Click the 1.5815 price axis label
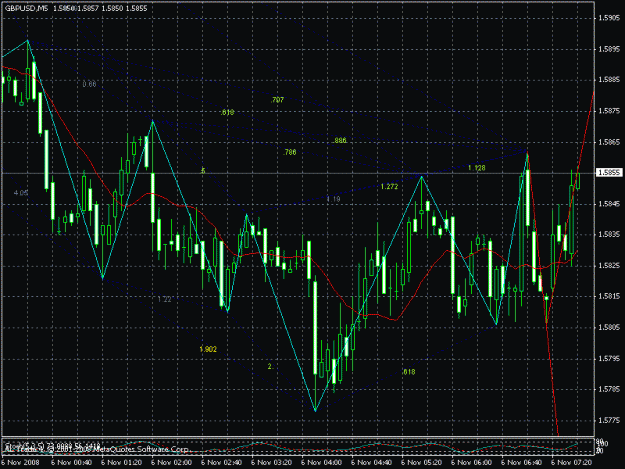This screenshot has height=469, width=625. [609, 296]
